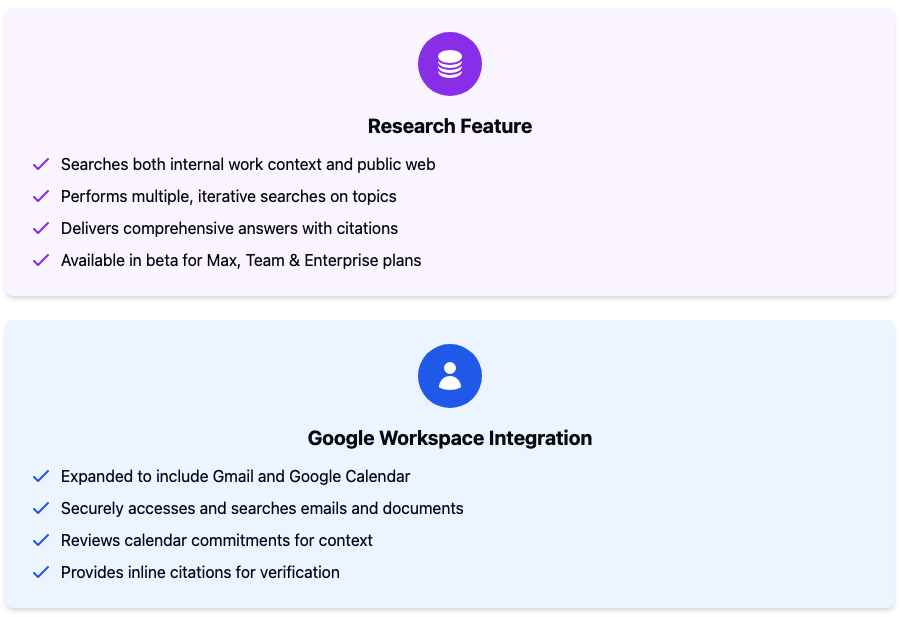The image size is (903, 617).
Task: Click 'Searches both internal work context' text
Action: coord(192,165)
